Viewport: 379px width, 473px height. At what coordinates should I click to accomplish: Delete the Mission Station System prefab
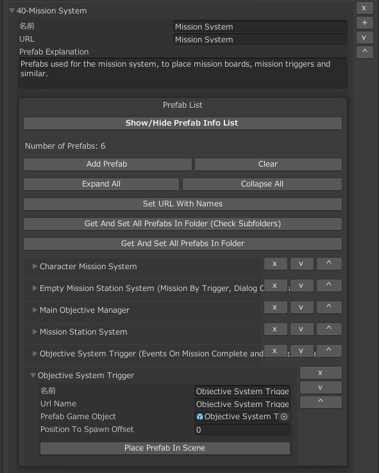click(x=275, y=329)
